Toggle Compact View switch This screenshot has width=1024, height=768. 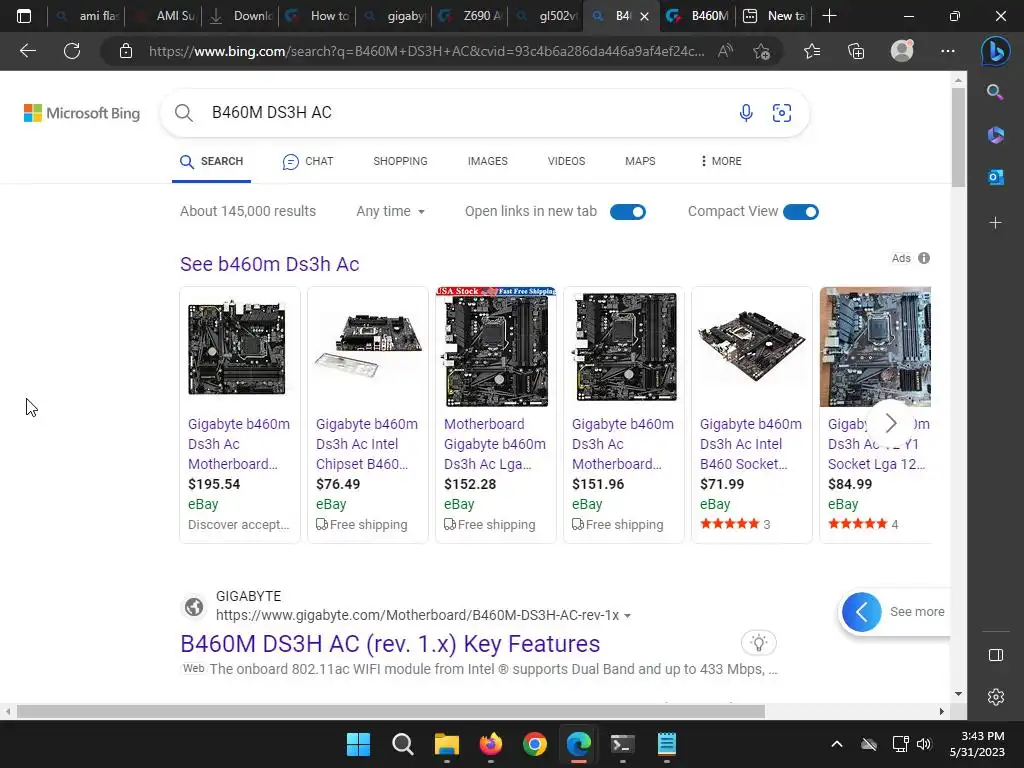[x=801, y=212]
